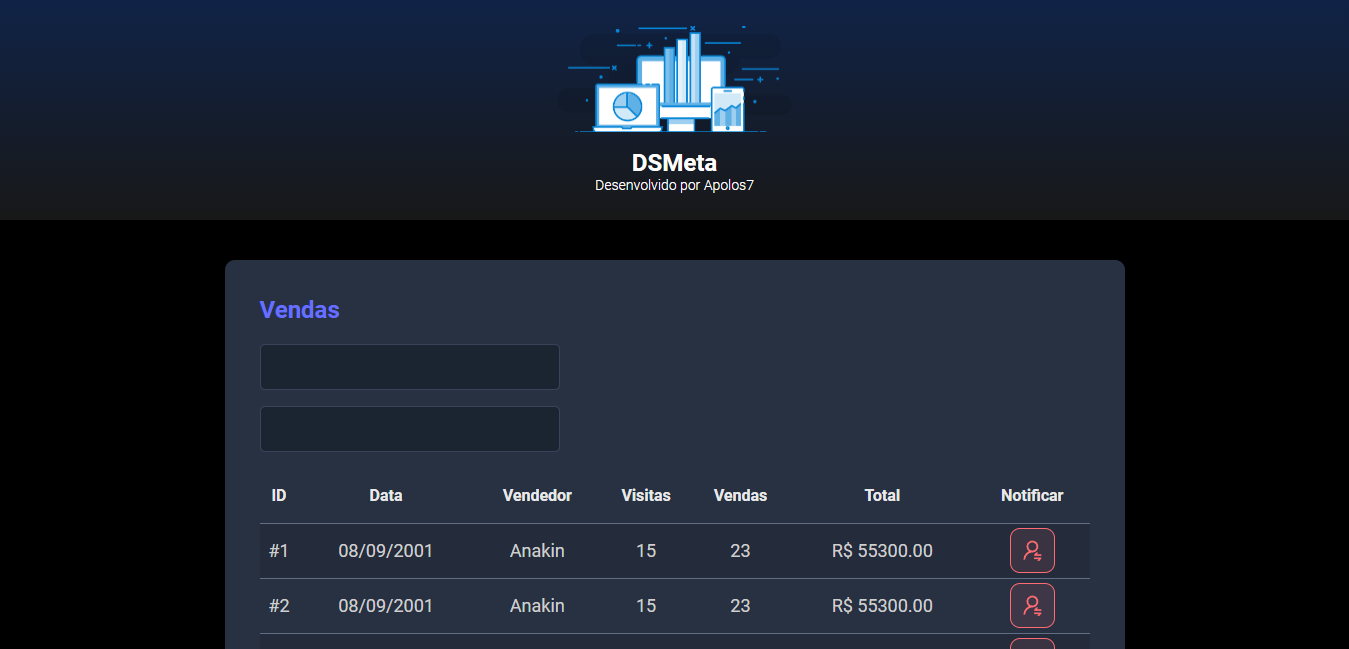The width and height of the screenshot is (1349, 649).
Task: Click the Data column header
Action: click(386, 495)
